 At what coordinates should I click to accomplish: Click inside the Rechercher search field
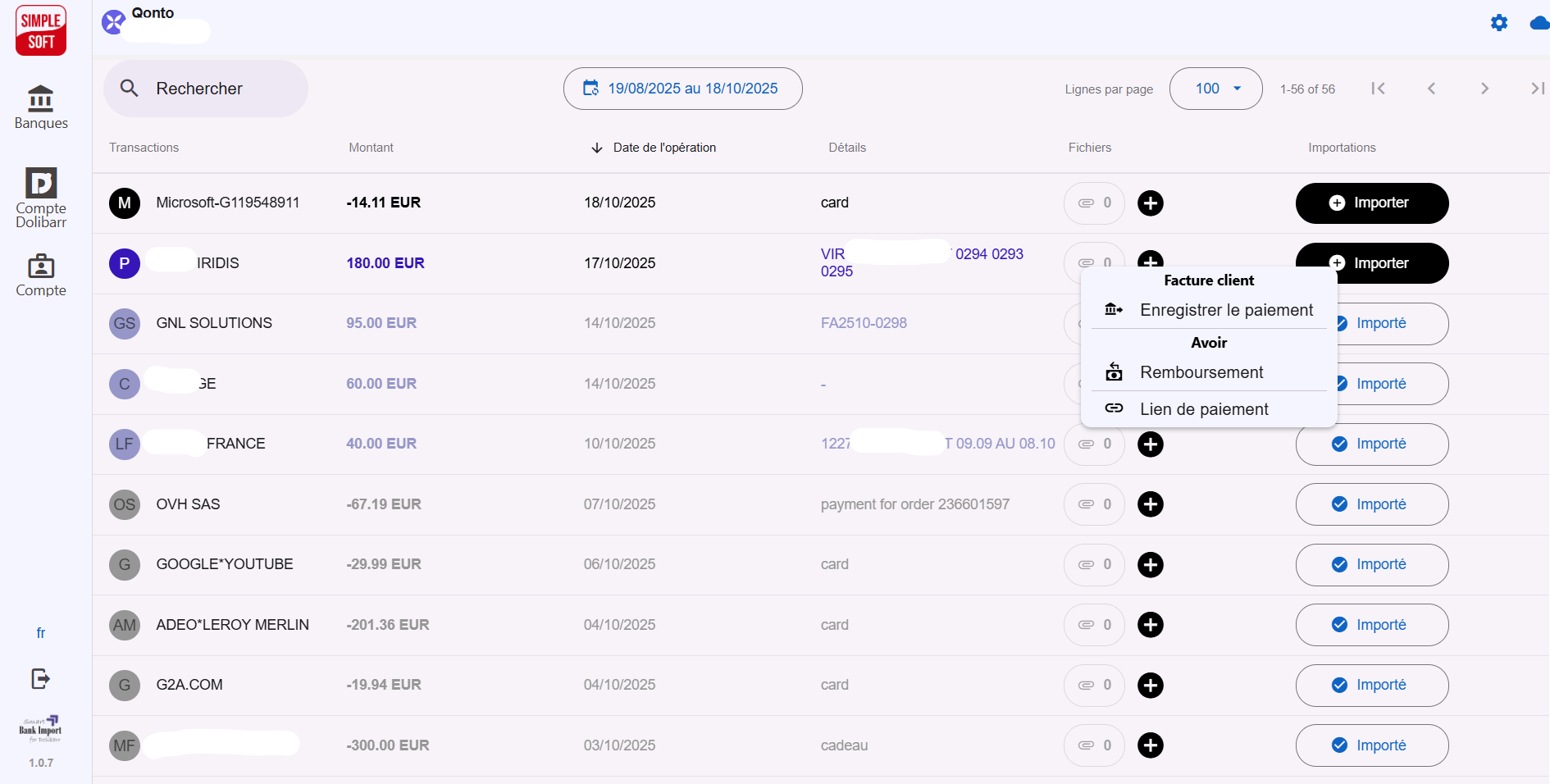coord(205,88)
